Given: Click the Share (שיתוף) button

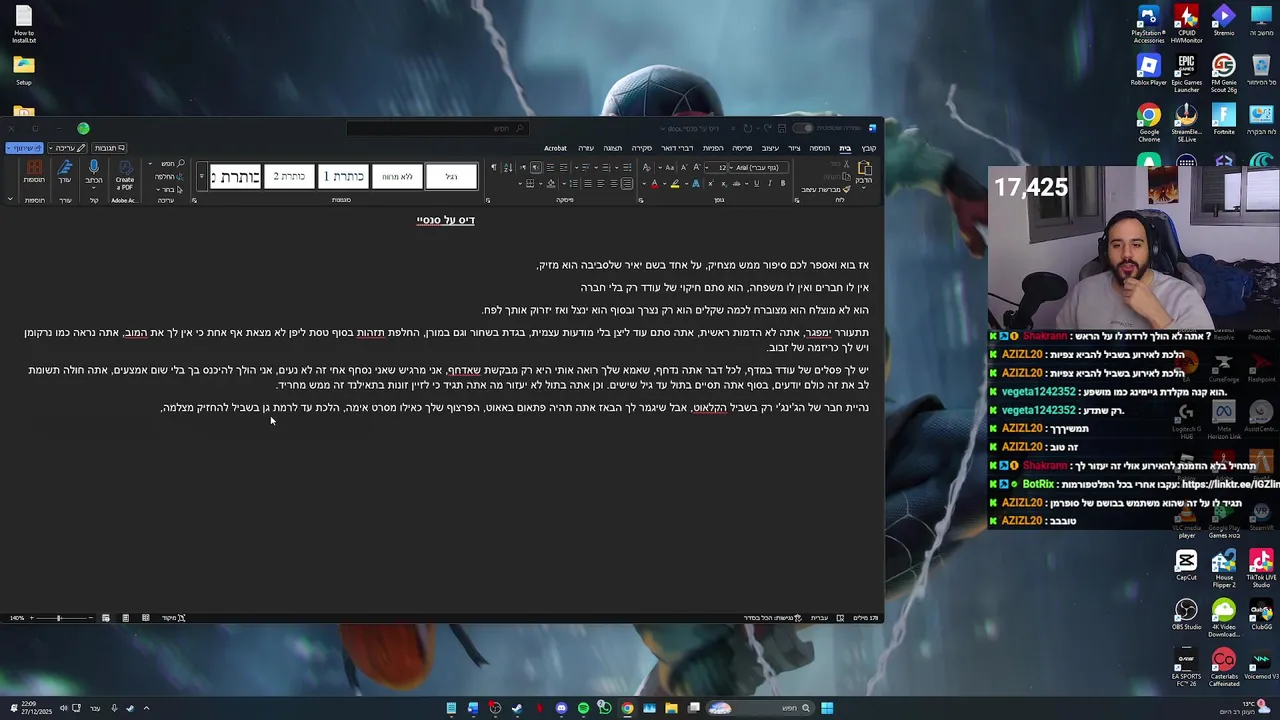Looking at the screenshot, I should (25, 148).
